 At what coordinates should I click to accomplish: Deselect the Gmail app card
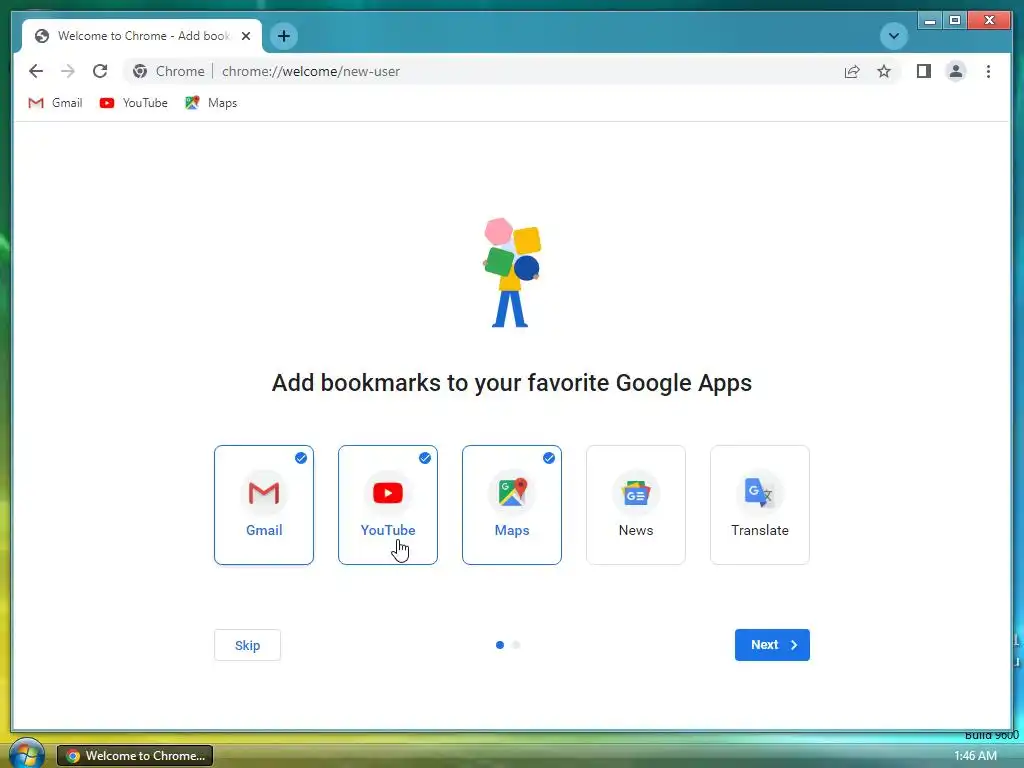(x=264, y=505)
